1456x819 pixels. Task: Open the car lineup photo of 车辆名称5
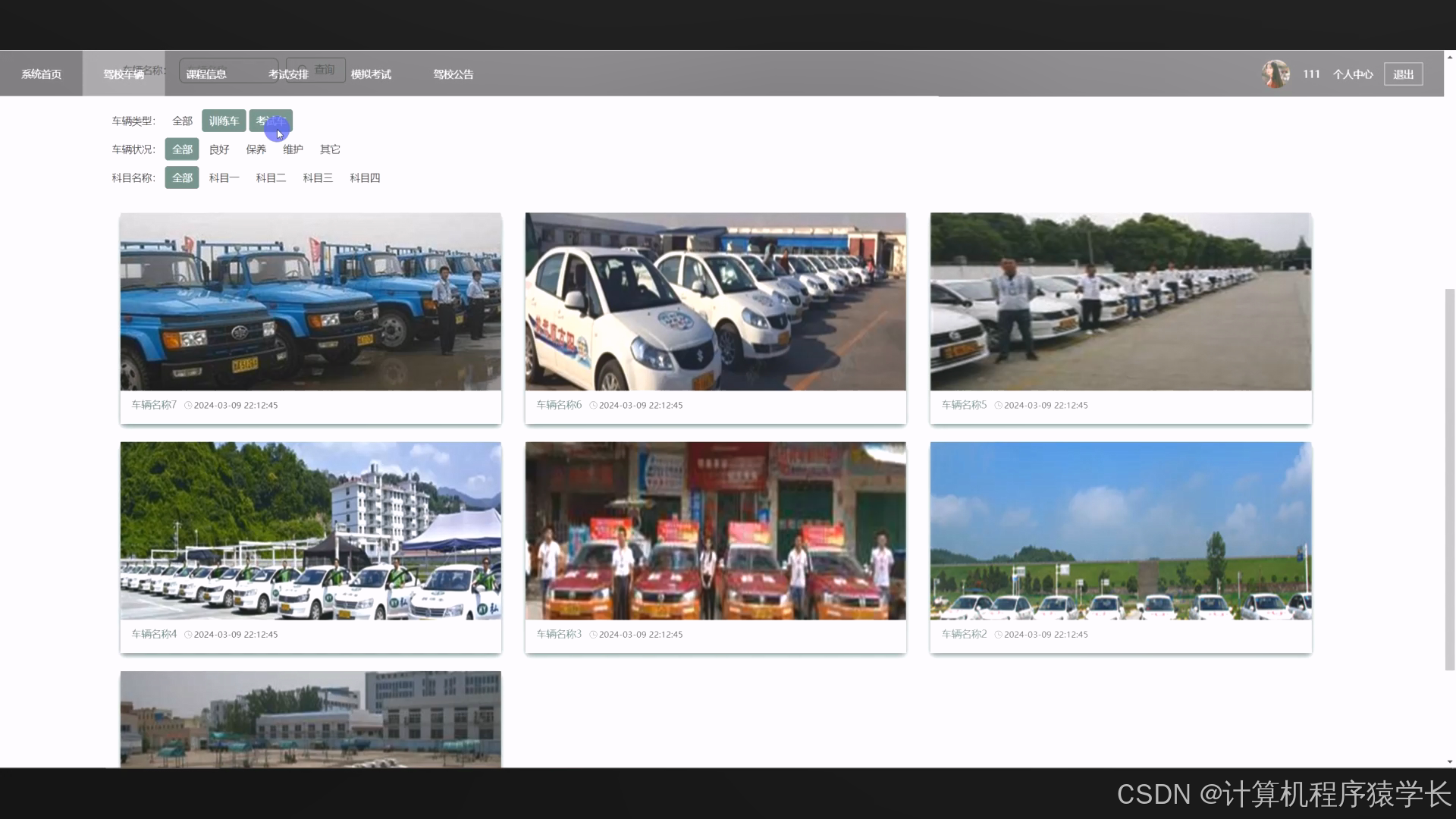point(1121,302)
